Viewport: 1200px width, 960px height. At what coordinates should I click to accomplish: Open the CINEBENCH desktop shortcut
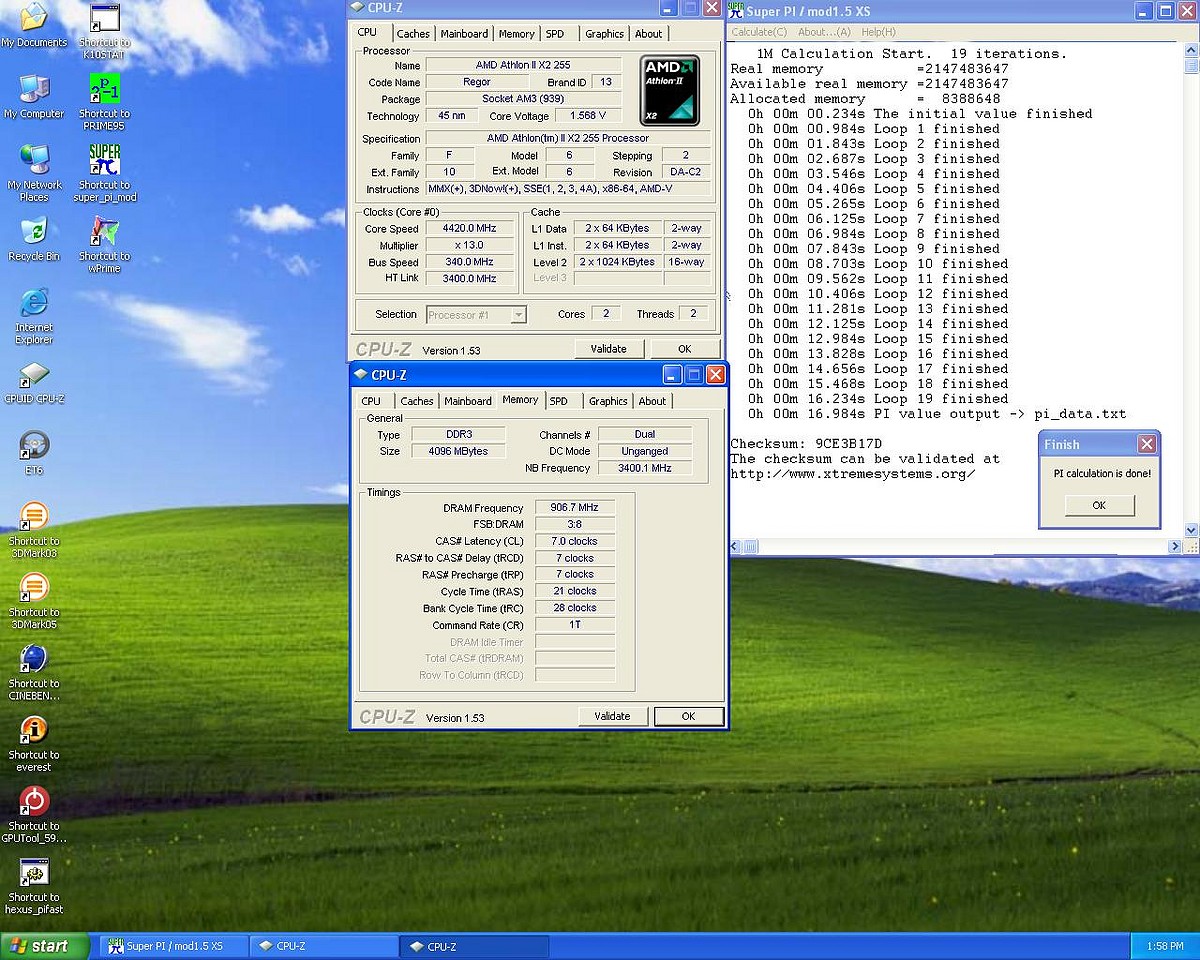pos(34,658)
